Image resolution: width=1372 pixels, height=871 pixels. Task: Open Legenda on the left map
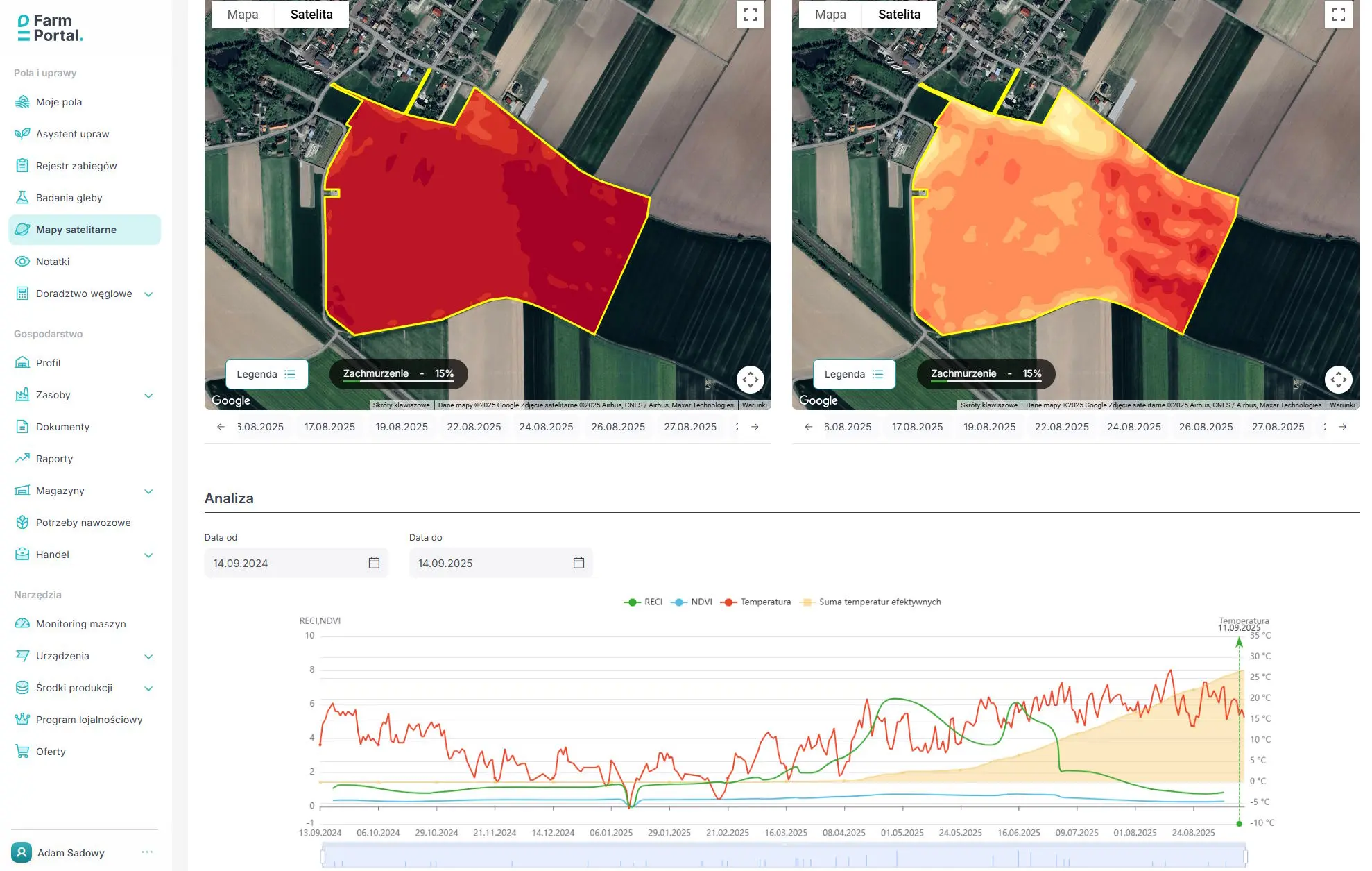[x=266, y=374]
